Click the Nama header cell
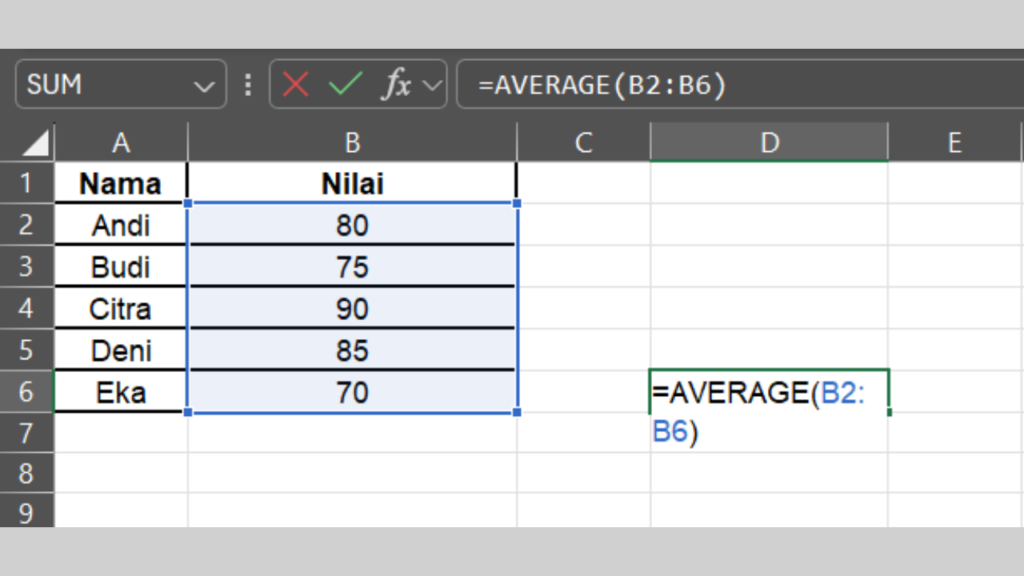This screenshot has height=576, width=1024. [120, 183]
